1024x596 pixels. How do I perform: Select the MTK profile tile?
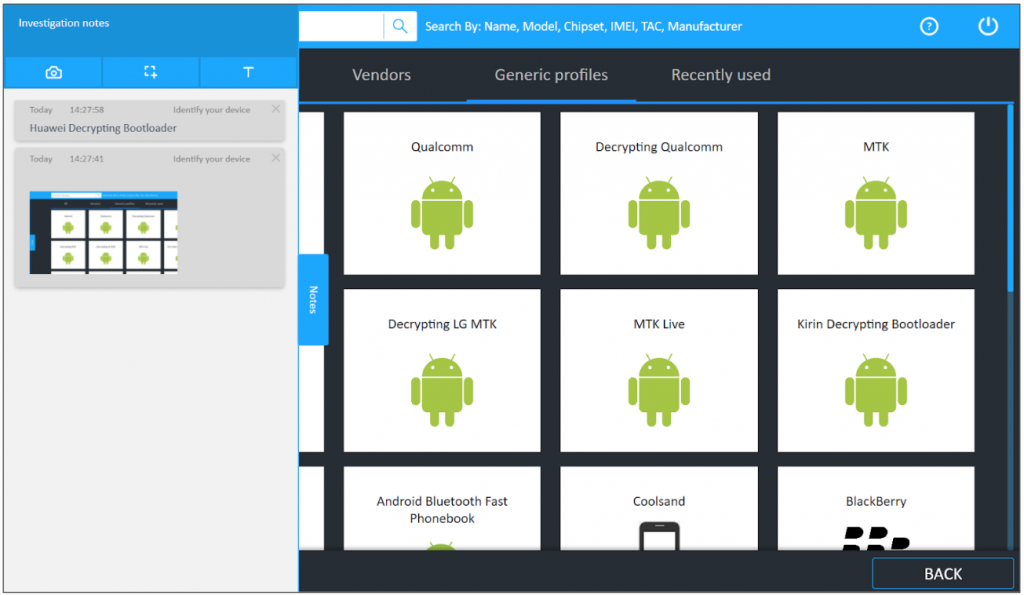coord(876,193)
